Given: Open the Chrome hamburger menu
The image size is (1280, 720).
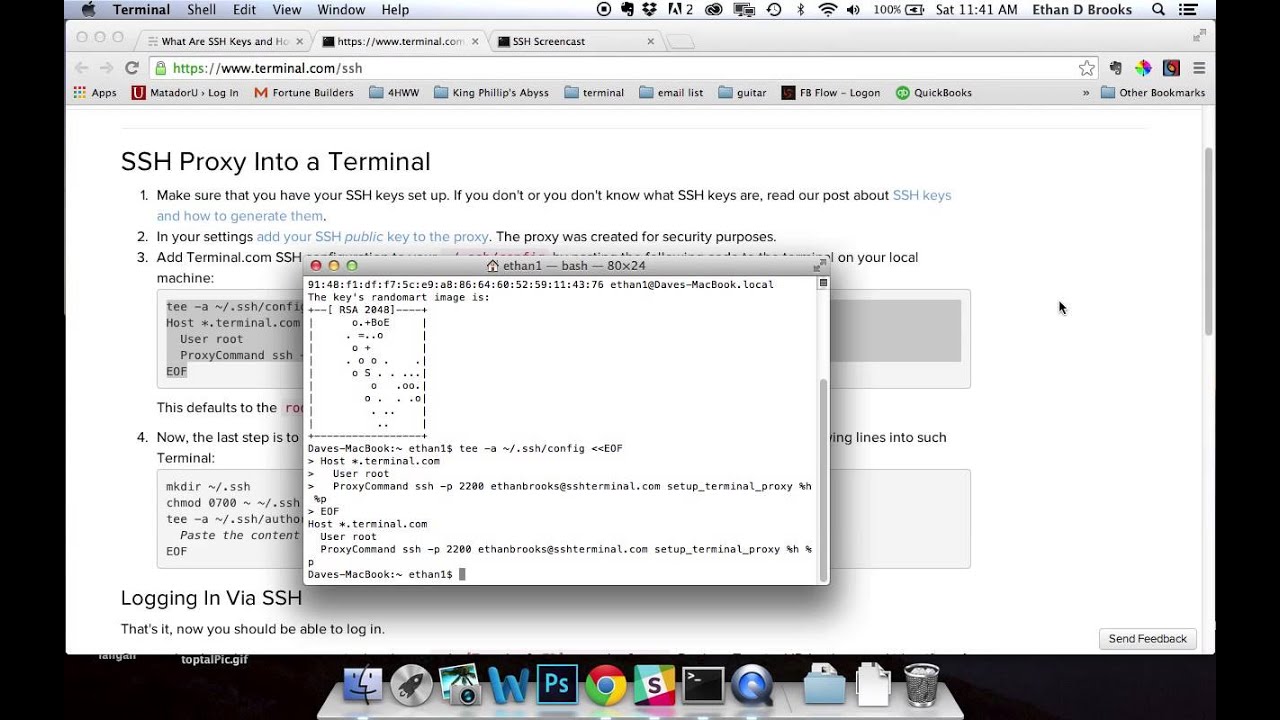Looking at the screenshot, I should (1199, 68).
